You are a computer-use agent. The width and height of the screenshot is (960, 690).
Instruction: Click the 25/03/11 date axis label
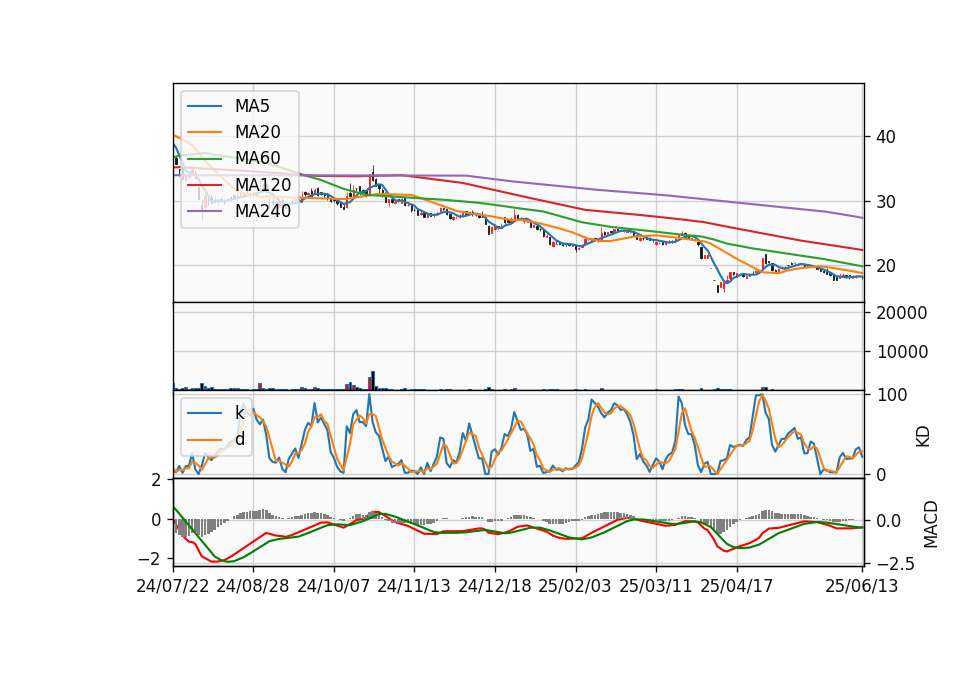click(x=656, y=586)
